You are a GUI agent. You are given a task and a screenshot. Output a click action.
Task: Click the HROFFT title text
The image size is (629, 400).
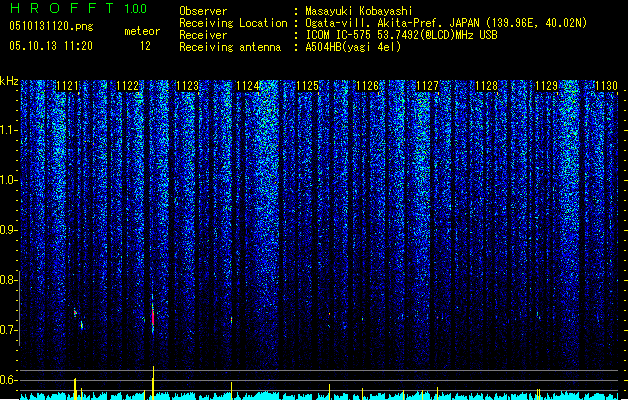[62, 8]
